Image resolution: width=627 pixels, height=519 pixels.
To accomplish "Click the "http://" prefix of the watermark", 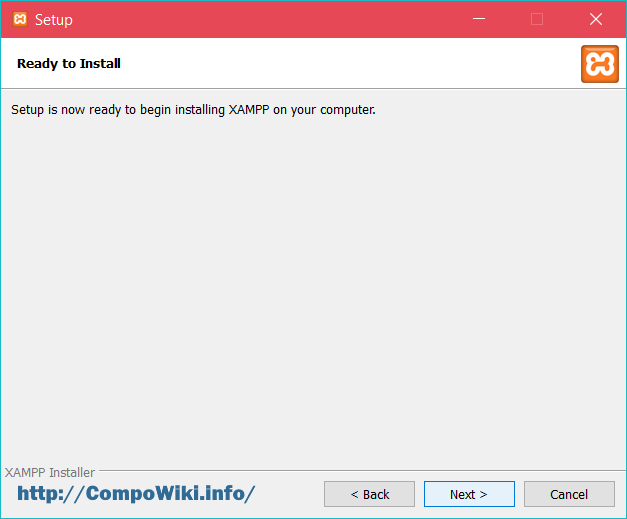I will (x=49, y=493).
